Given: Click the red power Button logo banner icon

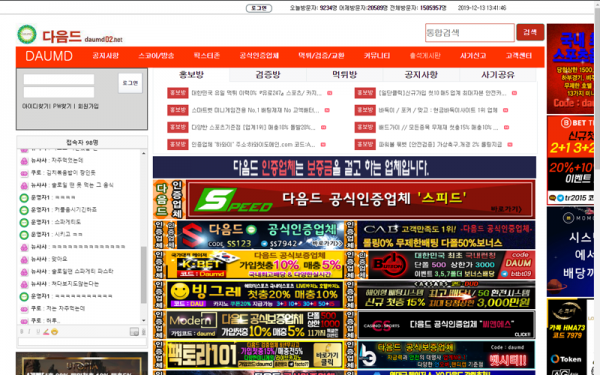Looking at the screenshot, I should point(389,265).
